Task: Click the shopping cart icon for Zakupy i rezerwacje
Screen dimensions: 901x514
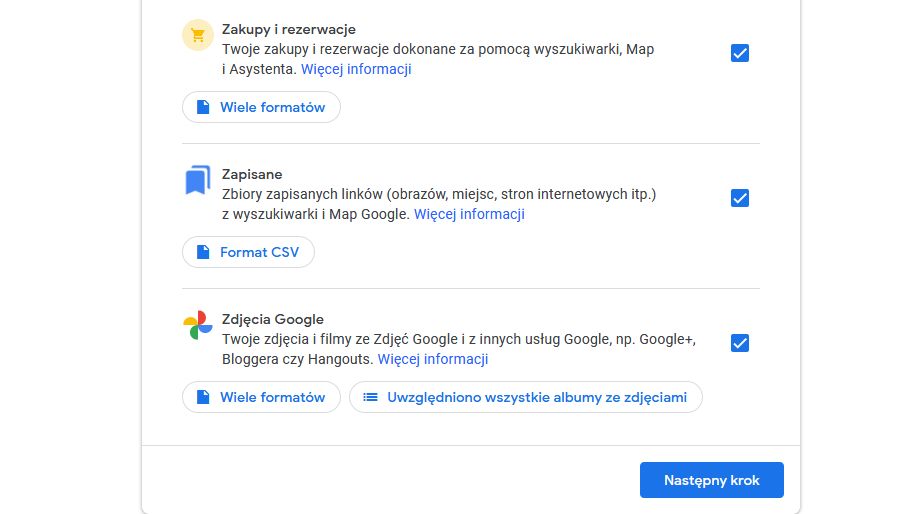Action: pos(198,36)
